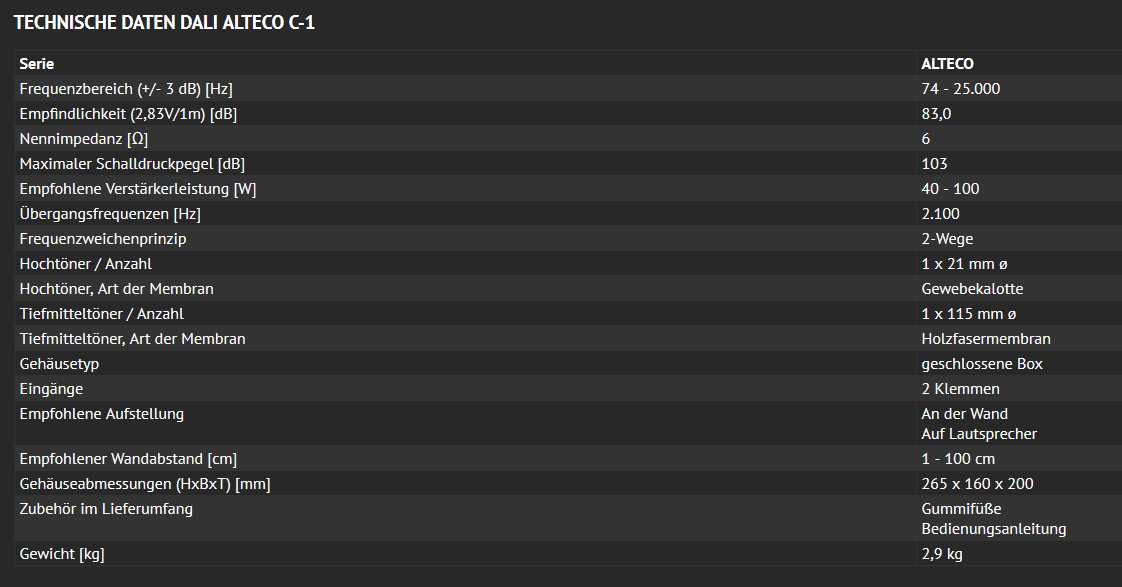Image resolution: width=1122 pixels, height=587 pixels.
Task: Select the 'Maximaler Schalldruckpegel [dB]' row label
Action: [132, 164]
